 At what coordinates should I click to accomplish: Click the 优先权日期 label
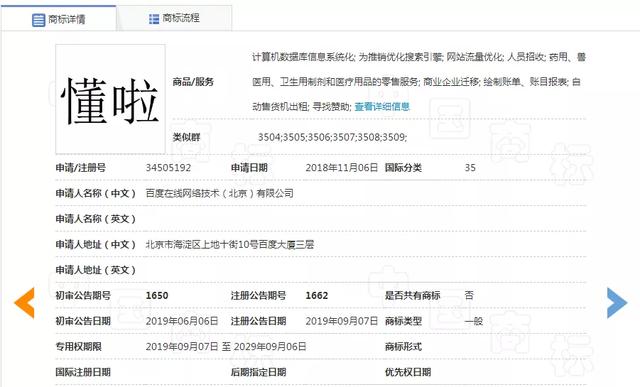point(408,372)
